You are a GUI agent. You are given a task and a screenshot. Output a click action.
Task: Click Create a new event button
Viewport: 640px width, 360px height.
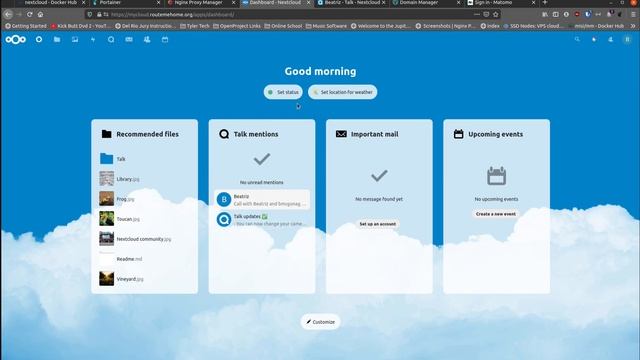click(496, 214)
